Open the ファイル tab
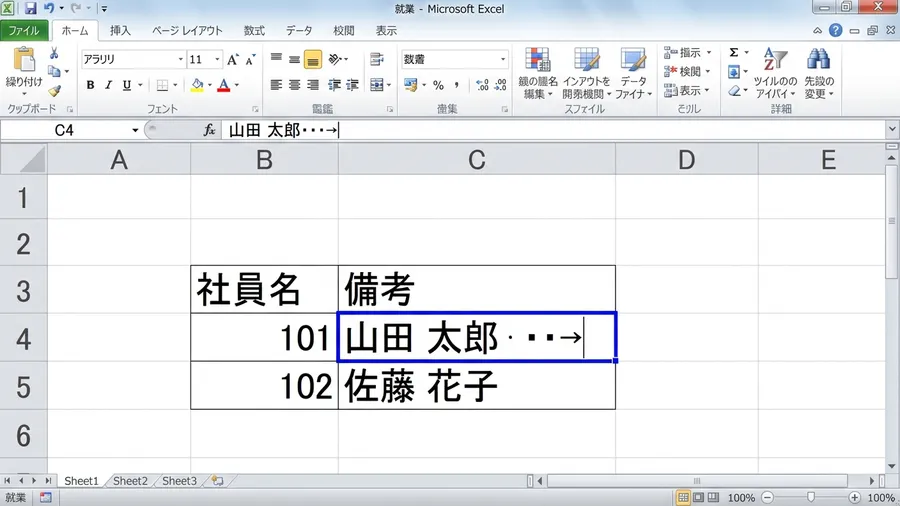The image size is (900, 506). point(24,31)
